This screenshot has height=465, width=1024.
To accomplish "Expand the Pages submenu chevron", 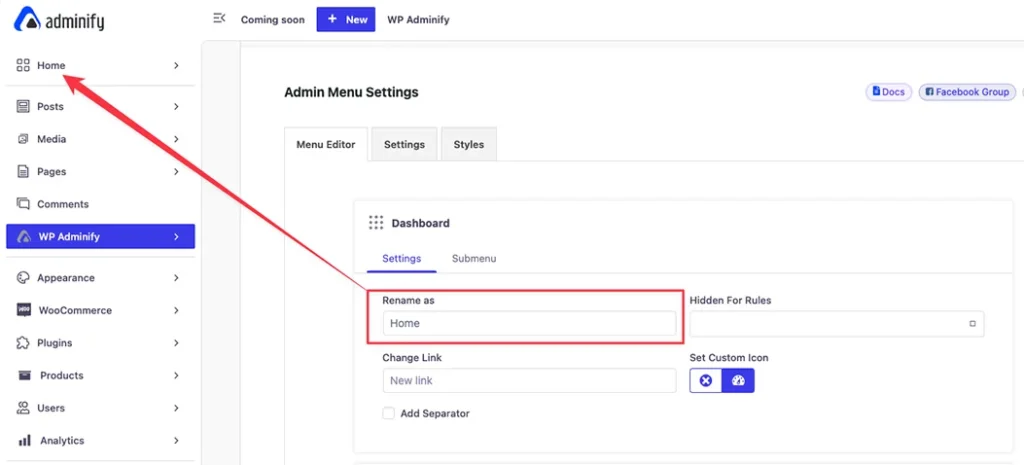I will (176, 172).
